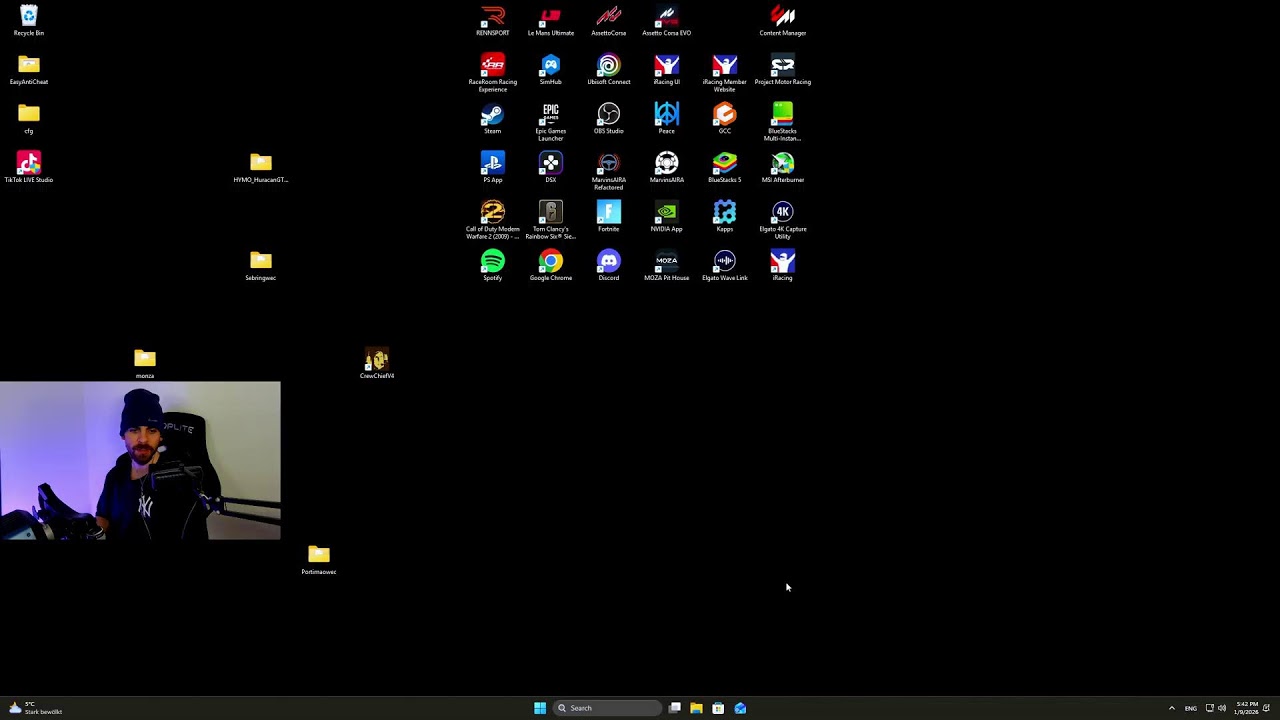This screenshot has height=720, width=1280.
Task: Open the mail app in taskbar
Action: click(740, 708)
